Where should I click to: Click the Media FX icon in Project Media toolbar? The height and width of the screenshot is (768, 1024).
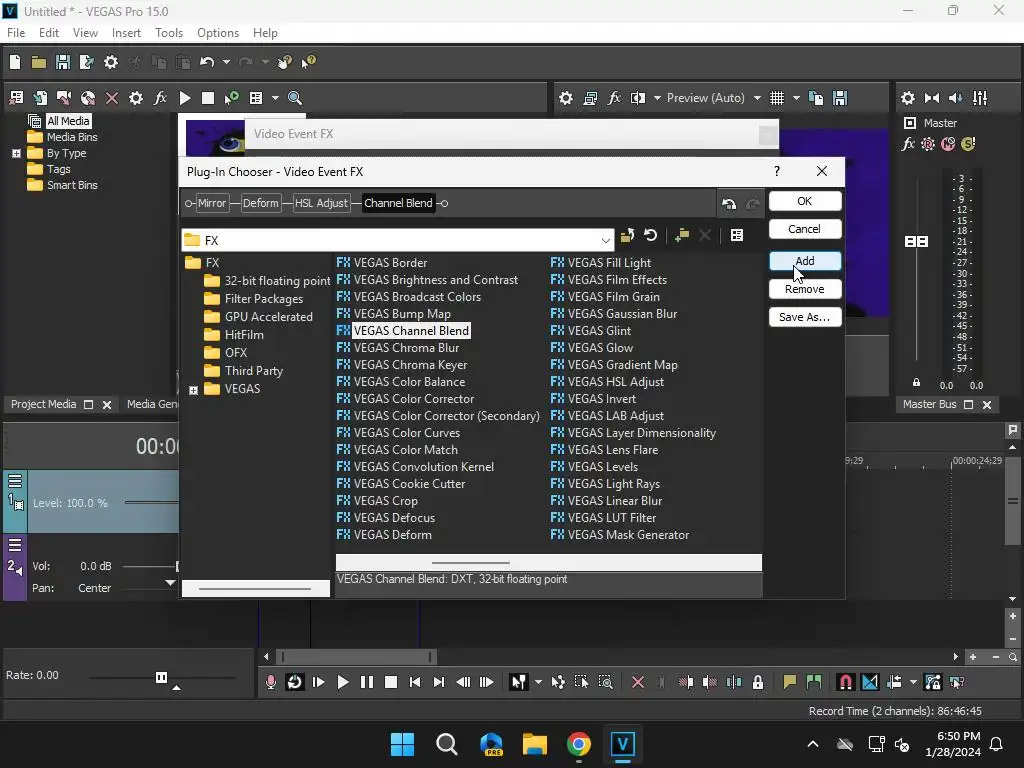point(160,98)
